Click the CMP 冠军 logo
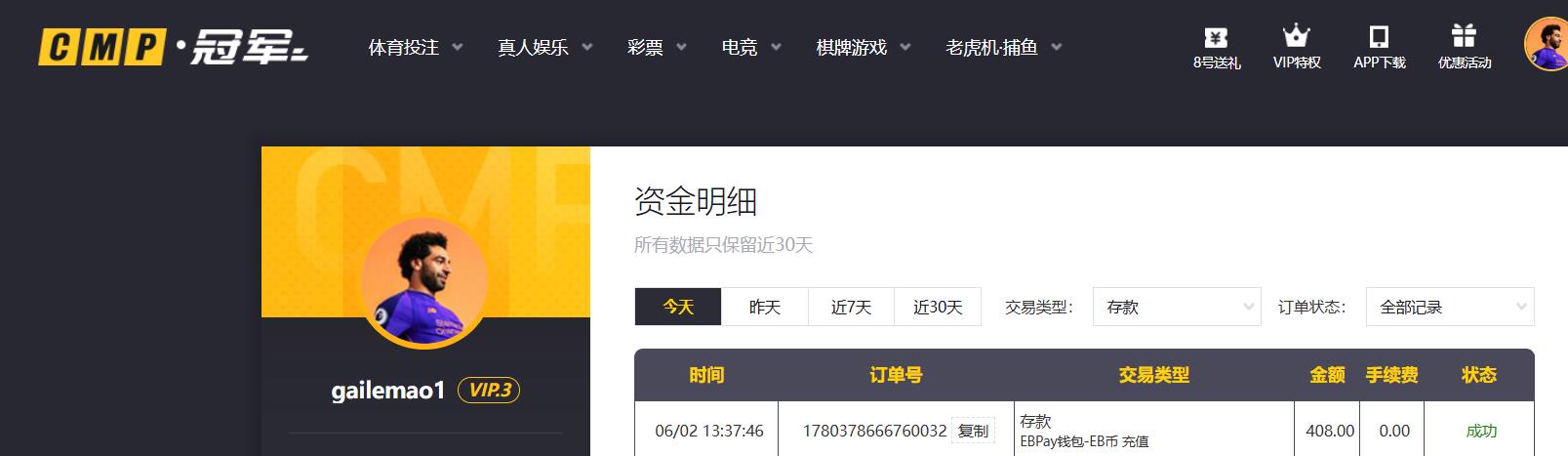This screenshot has width=1568, height=456. coord(174,47)
